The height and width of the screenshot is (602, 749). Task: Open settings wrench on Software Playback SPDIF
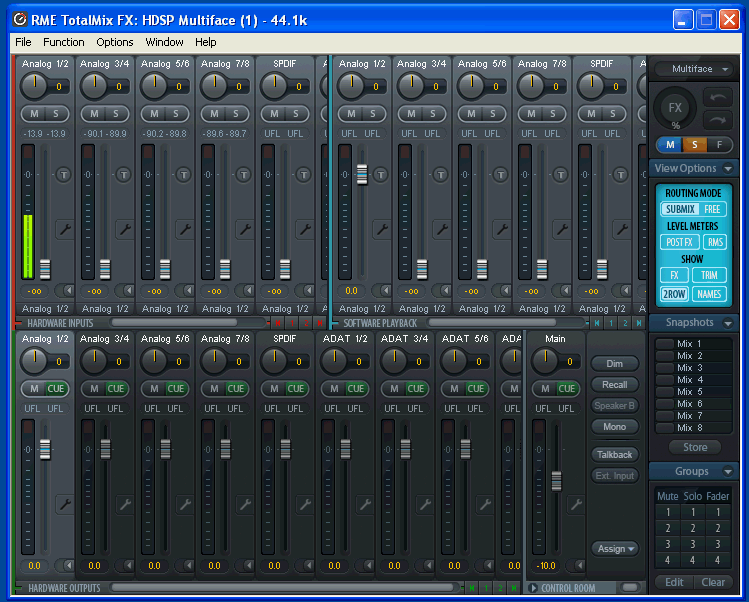pyautogui.click(x=622, y=229)
